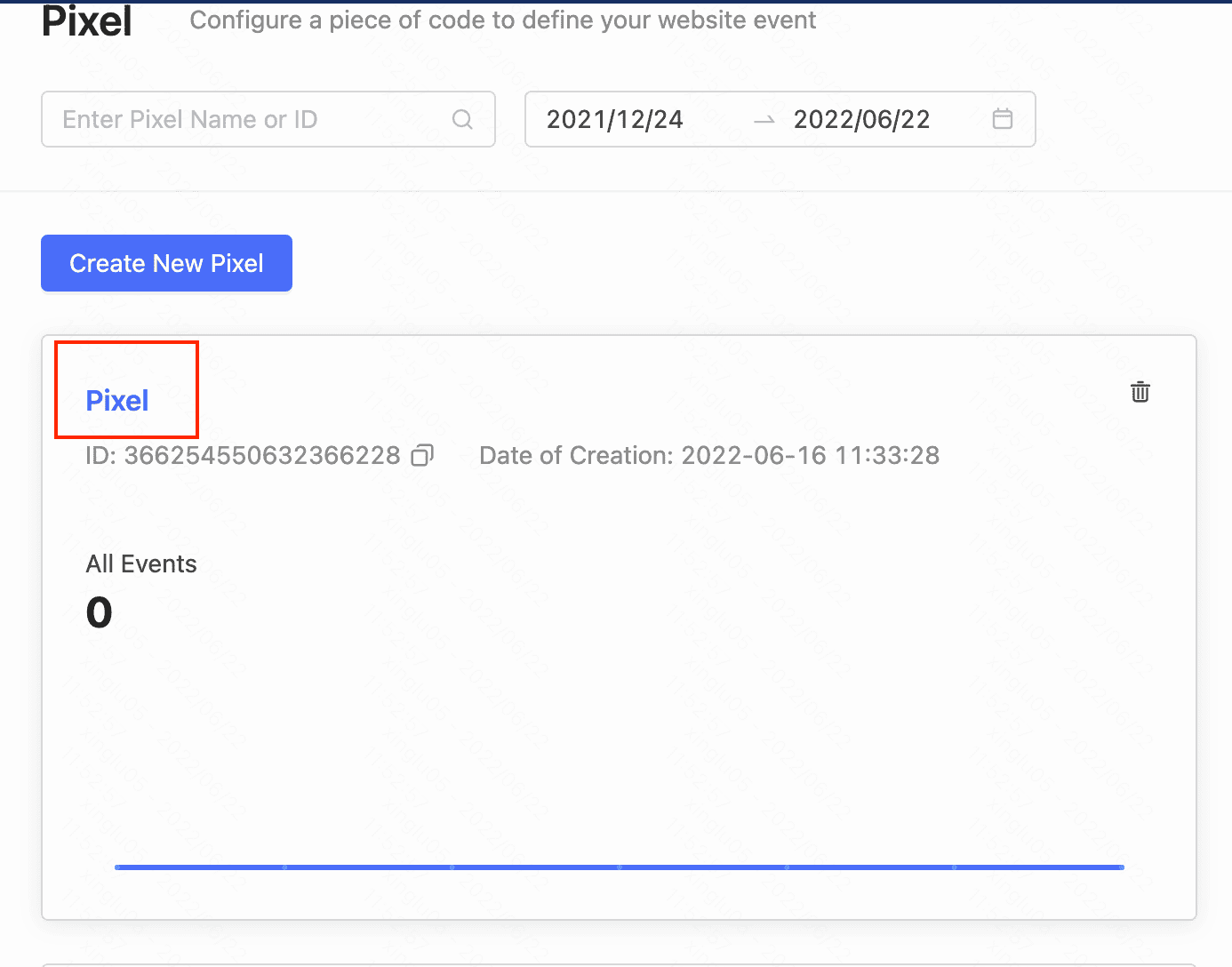Screen dimensions: 1232x967
Task: Click the Pixel page heading
Action: pos(87,21)
